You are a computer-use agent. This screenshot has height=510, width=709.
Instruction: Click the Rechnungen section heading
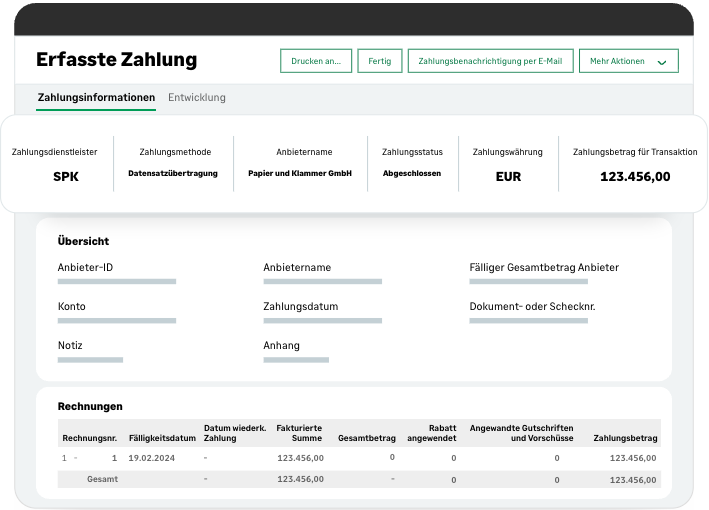pos(90,406)
